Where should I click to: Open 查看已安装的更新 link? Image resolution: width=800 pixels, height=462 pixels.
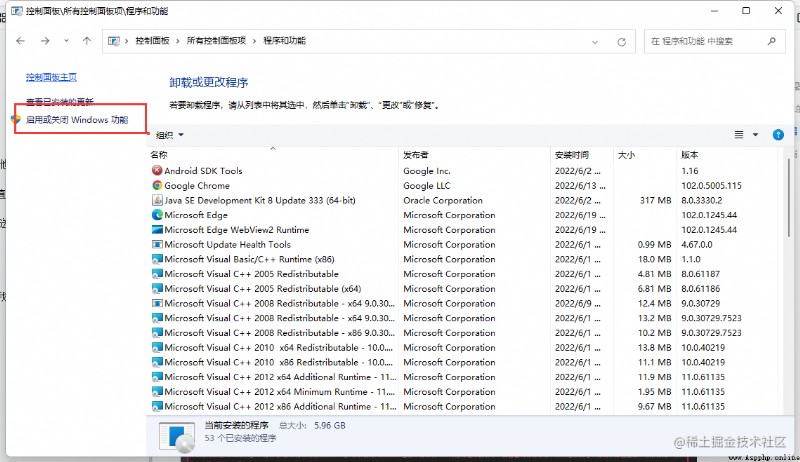60,101
